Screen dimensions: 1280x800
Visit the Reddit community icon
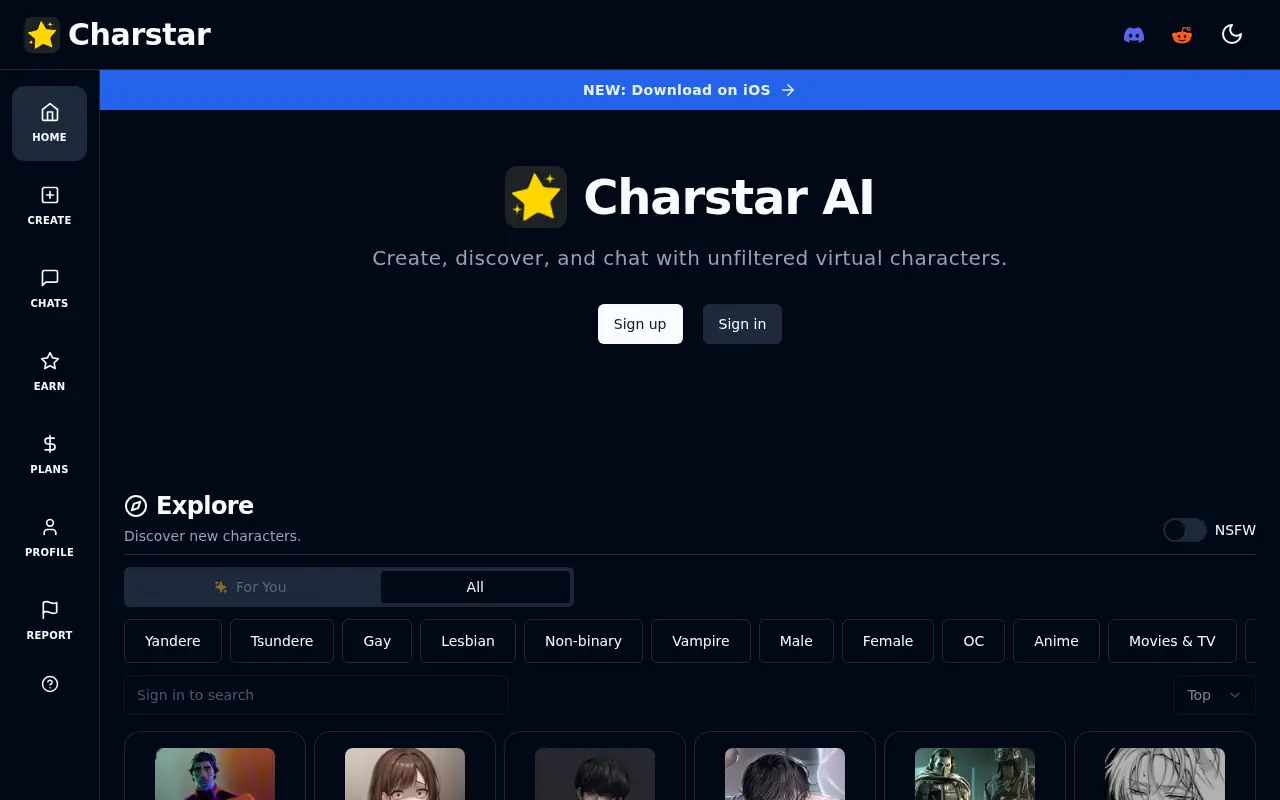(1182, 34)
